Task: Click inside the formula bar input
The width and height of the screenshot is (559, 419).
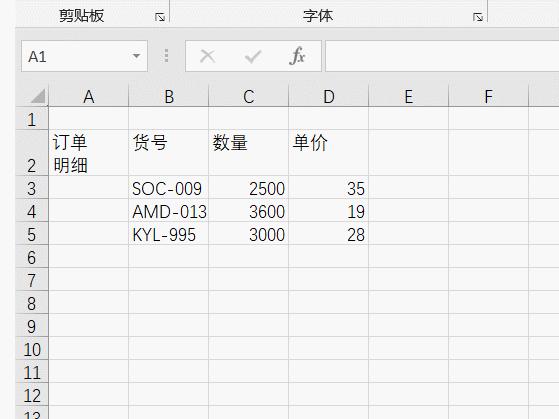Action: coord(442,56)
